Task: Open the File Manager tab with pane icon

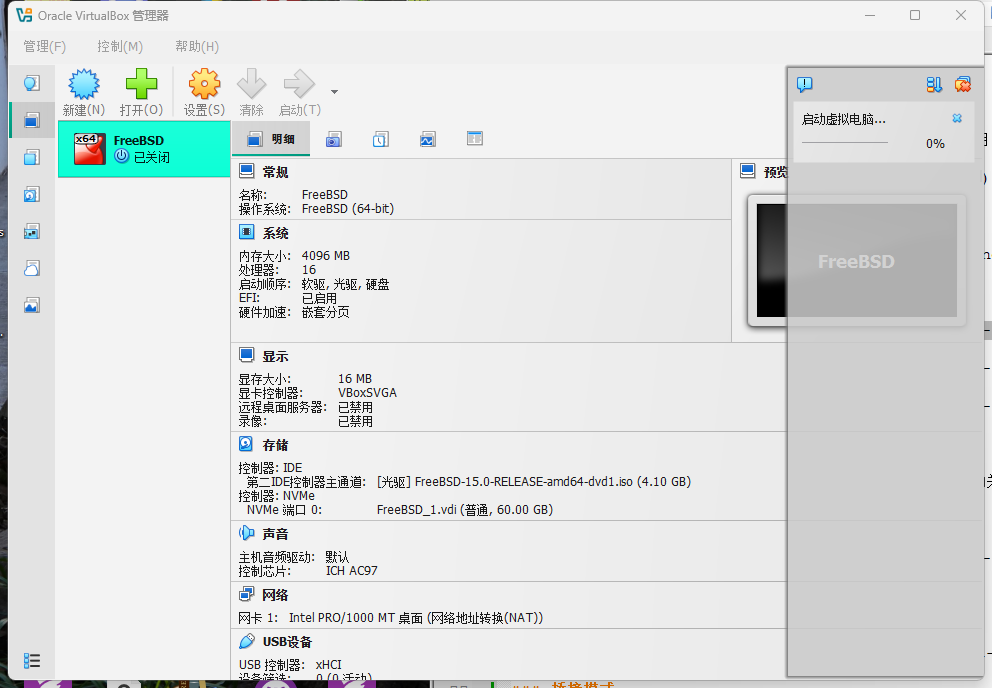Action: point(474,139)
